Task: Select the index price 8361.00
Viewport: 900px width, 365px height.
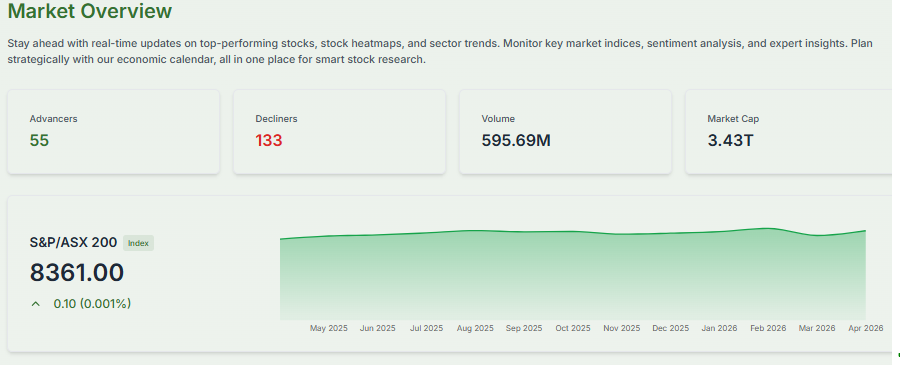Action: 77,273
